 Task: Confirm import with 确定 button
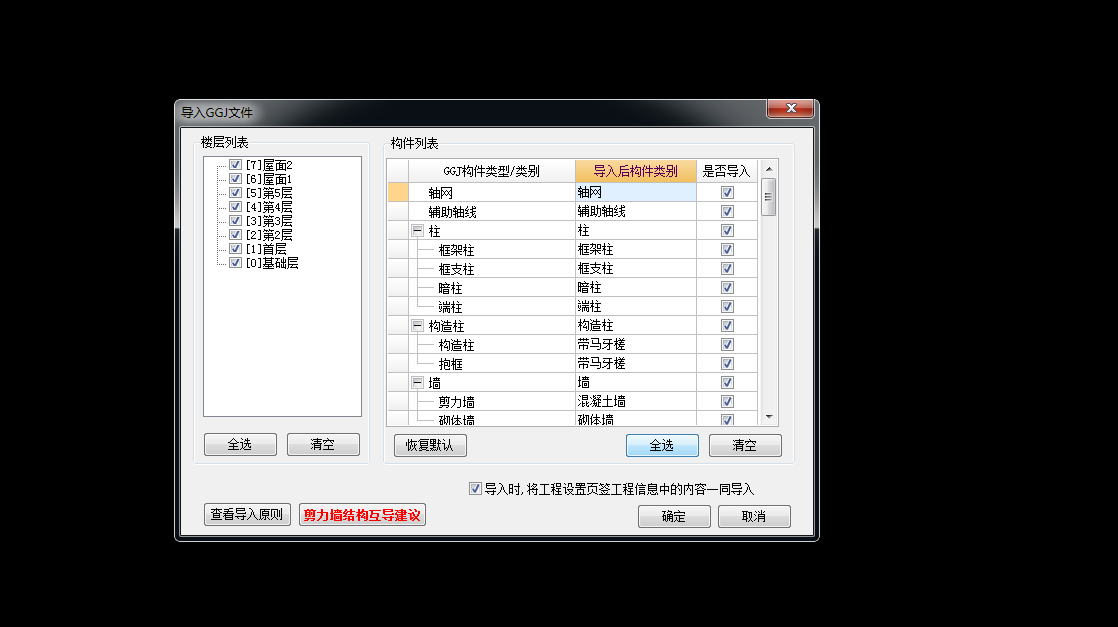coord(675,516)
